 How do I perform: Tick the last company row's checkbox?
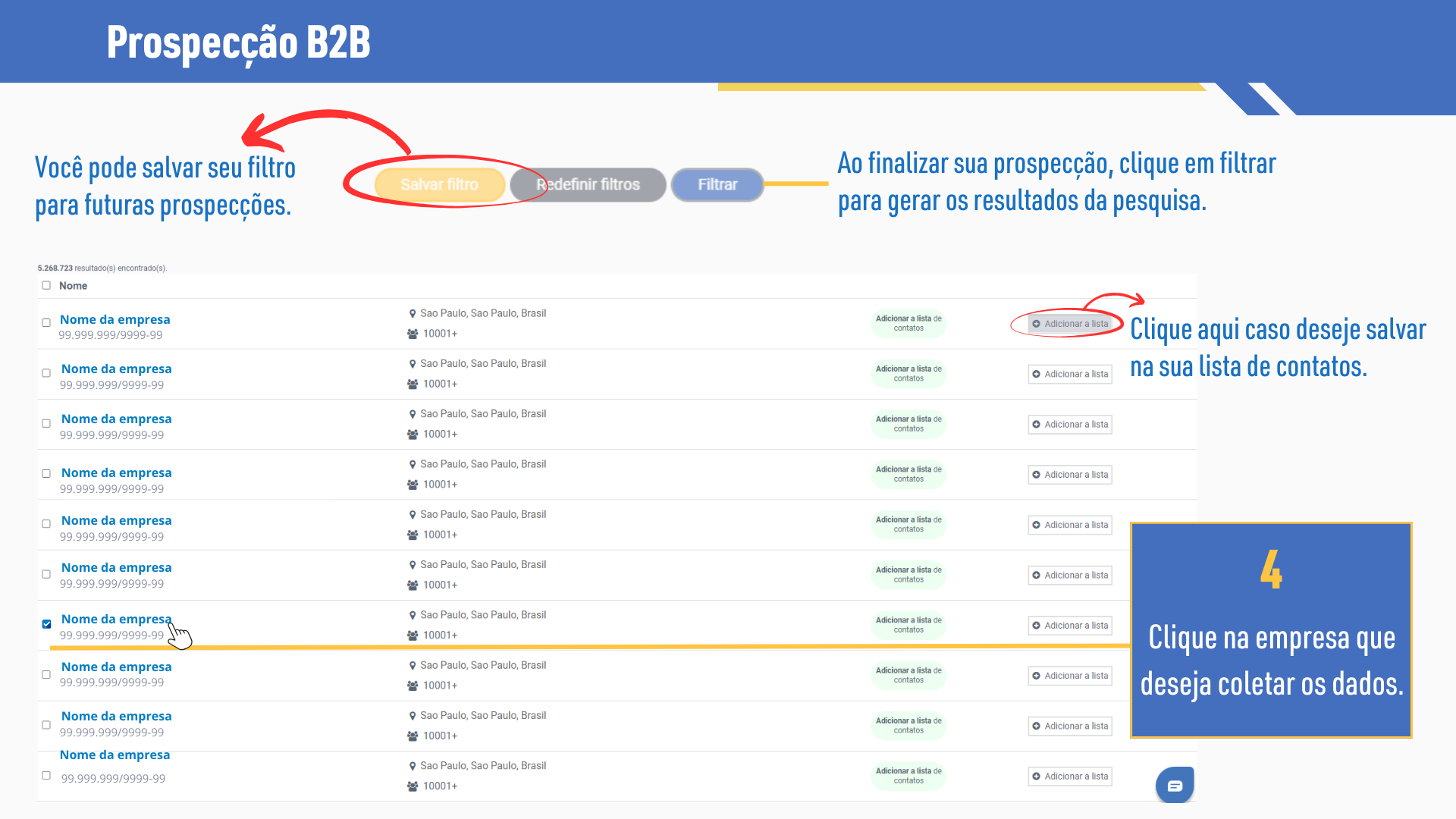point(46,776)
